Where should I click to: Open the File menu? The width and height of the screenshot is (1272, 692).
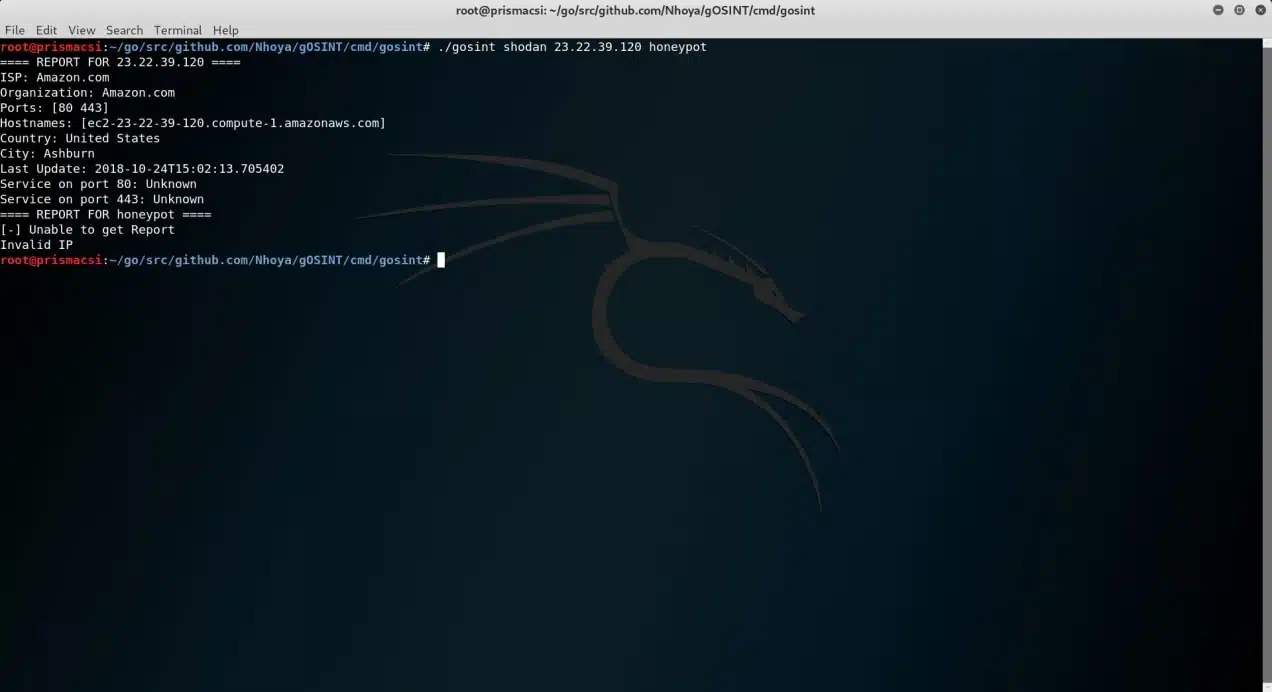(x=14, y=30)
